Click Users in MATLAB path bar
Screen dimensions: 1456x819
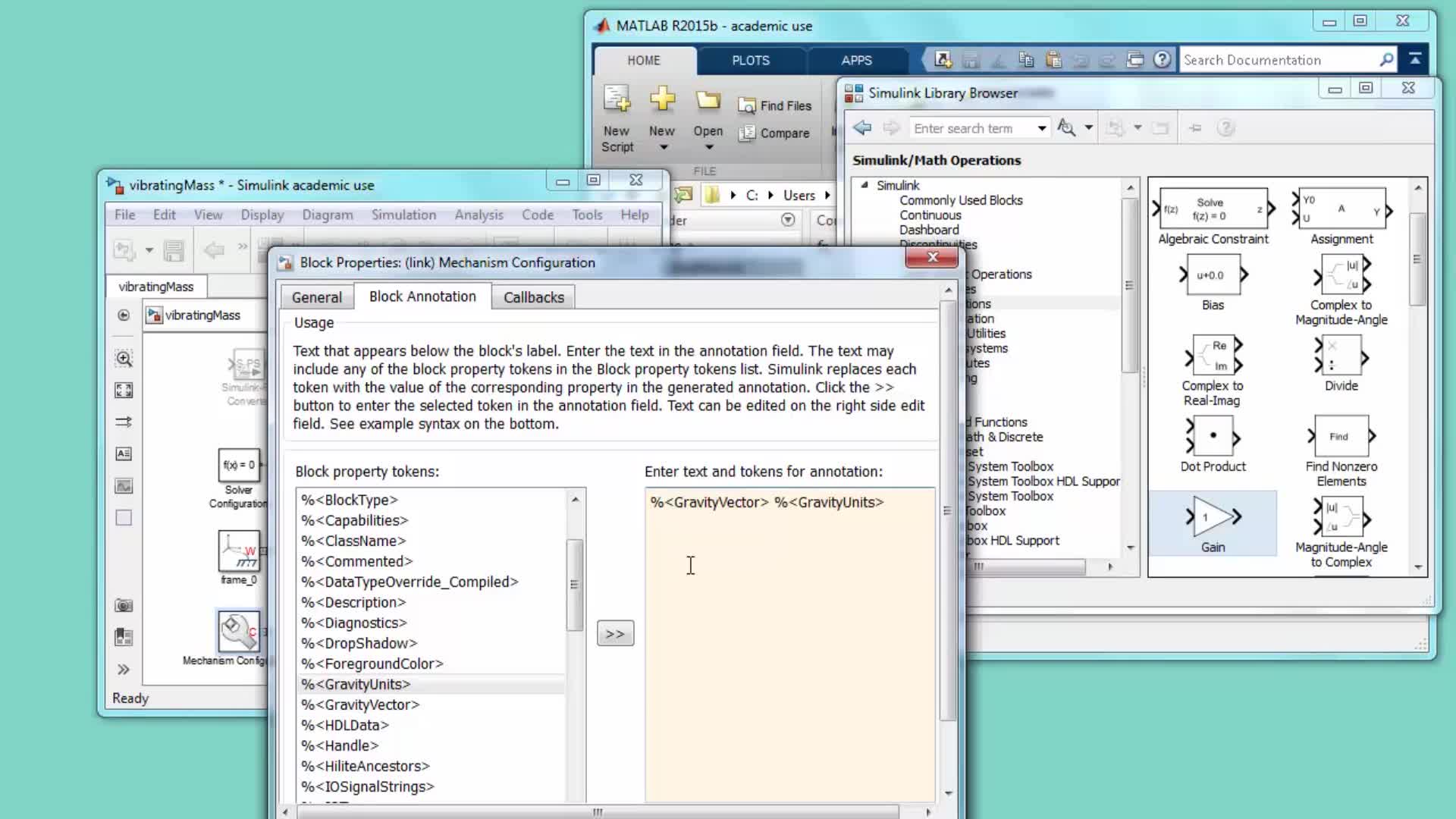[799, 195]
